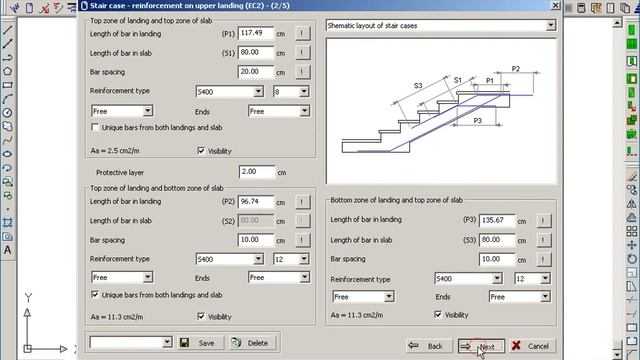The height and width of the screenshot is (360, 640).
Task: Select the Point tool in left toolbar
Action: click(7, 209)
